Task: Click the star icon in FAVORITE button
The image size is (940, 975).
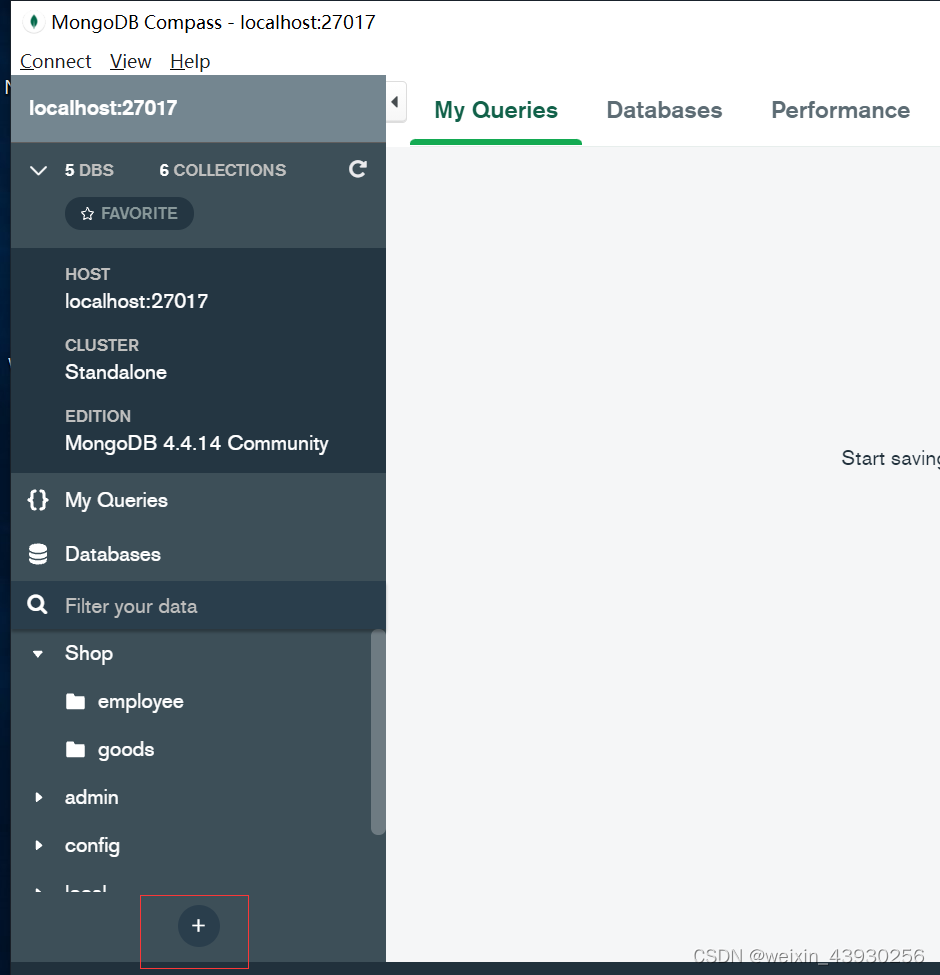Action: coord(87,214)
